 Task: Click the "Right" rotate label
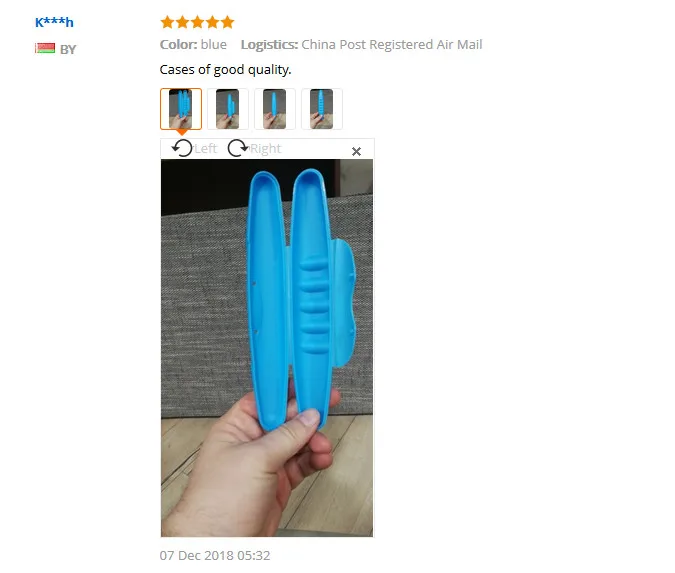click(x=266, y=149)
